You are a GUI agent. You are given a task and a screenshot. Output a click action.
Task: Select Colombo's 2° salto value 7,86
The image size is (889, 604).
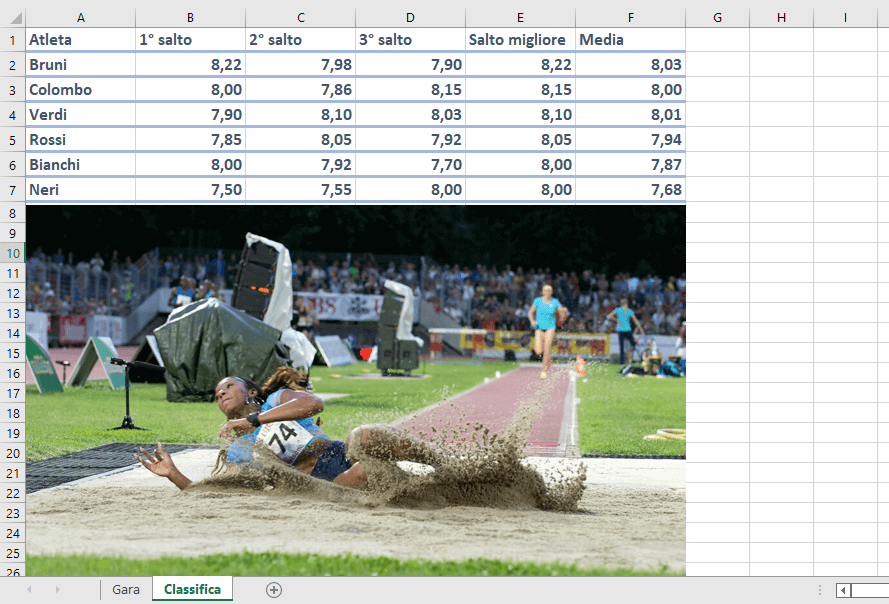[x=300, y=90]
